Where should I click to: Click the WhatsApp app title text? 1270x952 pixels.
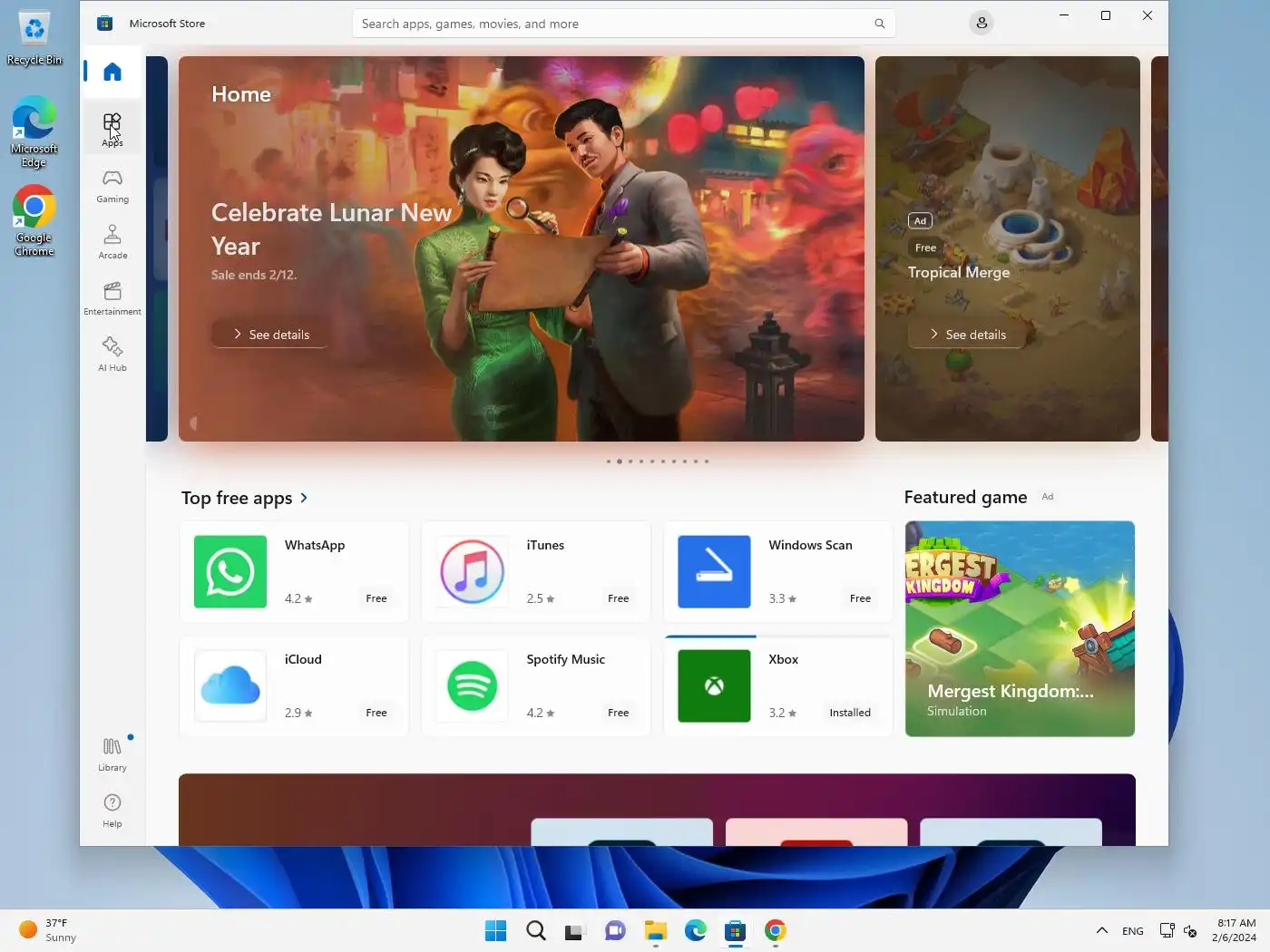tap(315, 545)
